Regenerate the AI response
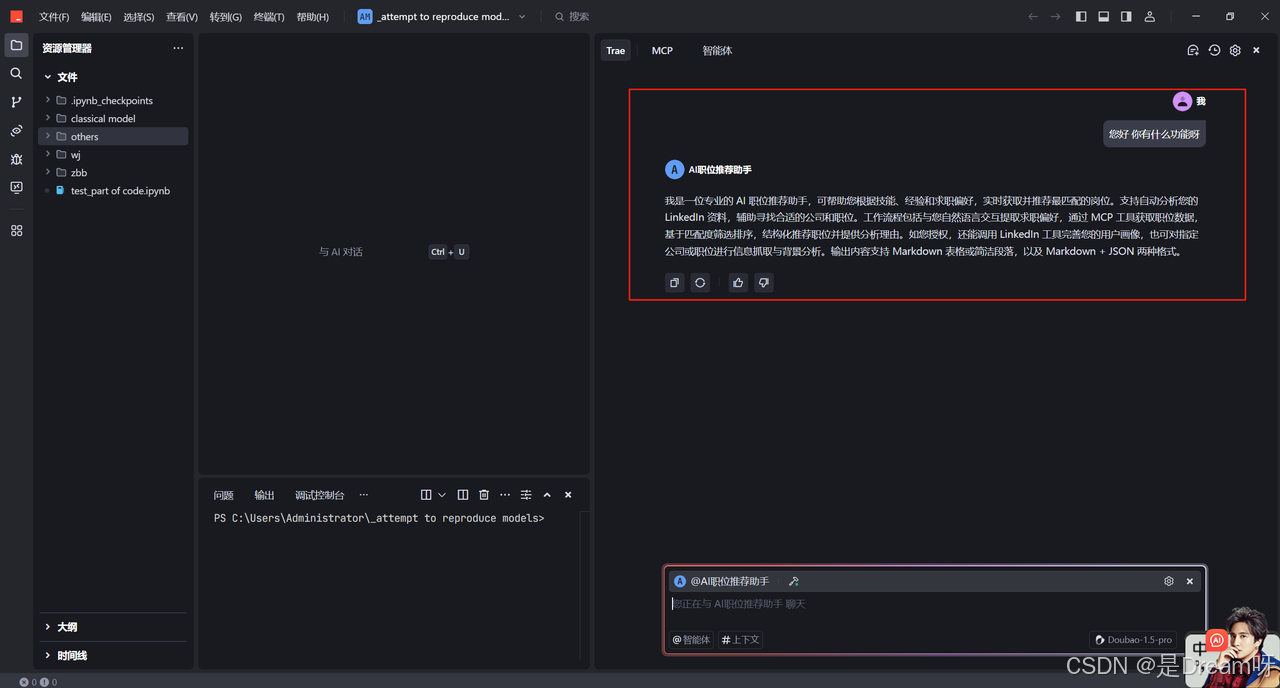Viewport: 1280px width, 688px height. click(700, 283)
